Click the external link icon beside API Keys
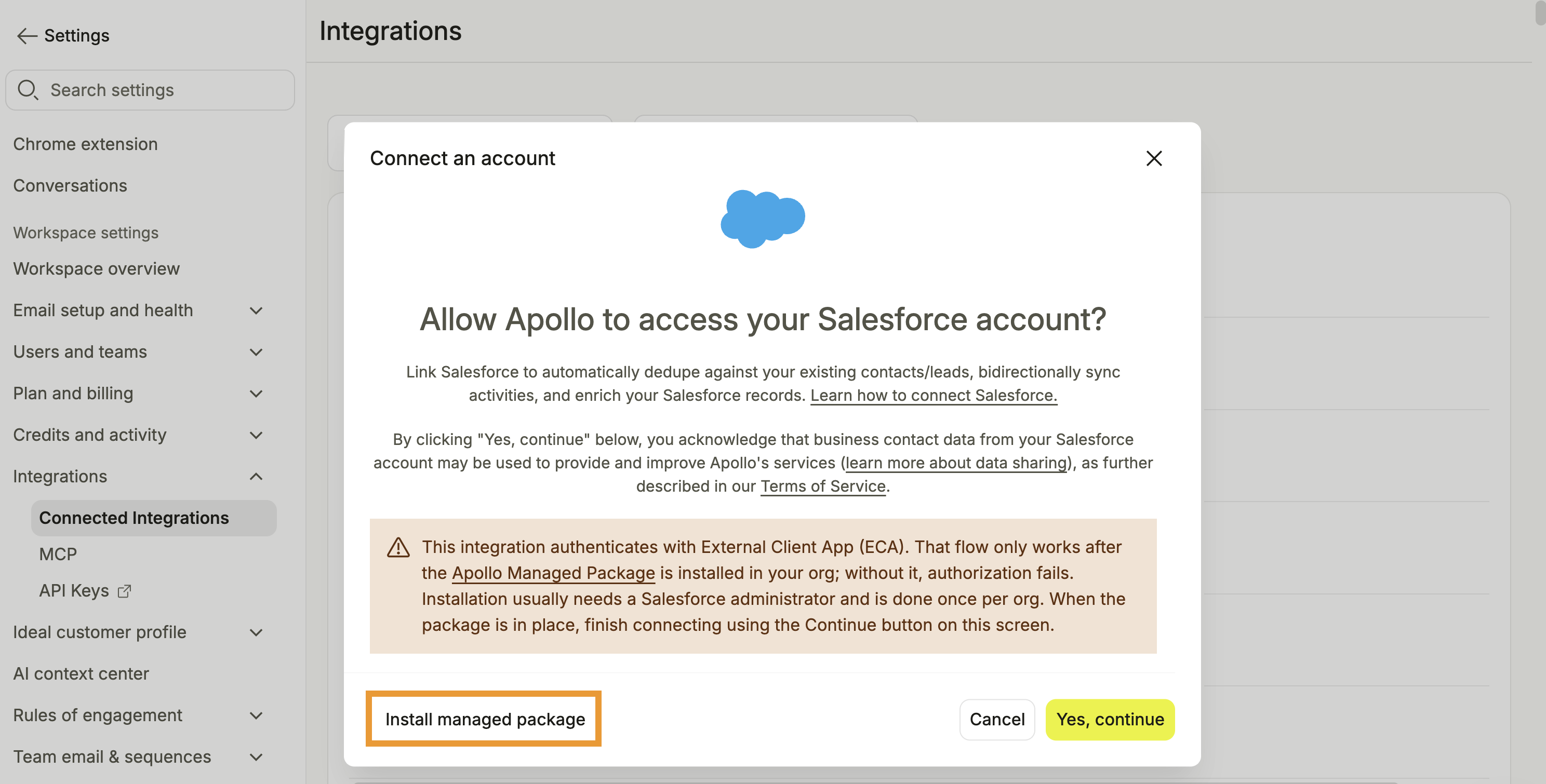The width and height of the screenshot is (1546, 784). [x=124, y=591]
